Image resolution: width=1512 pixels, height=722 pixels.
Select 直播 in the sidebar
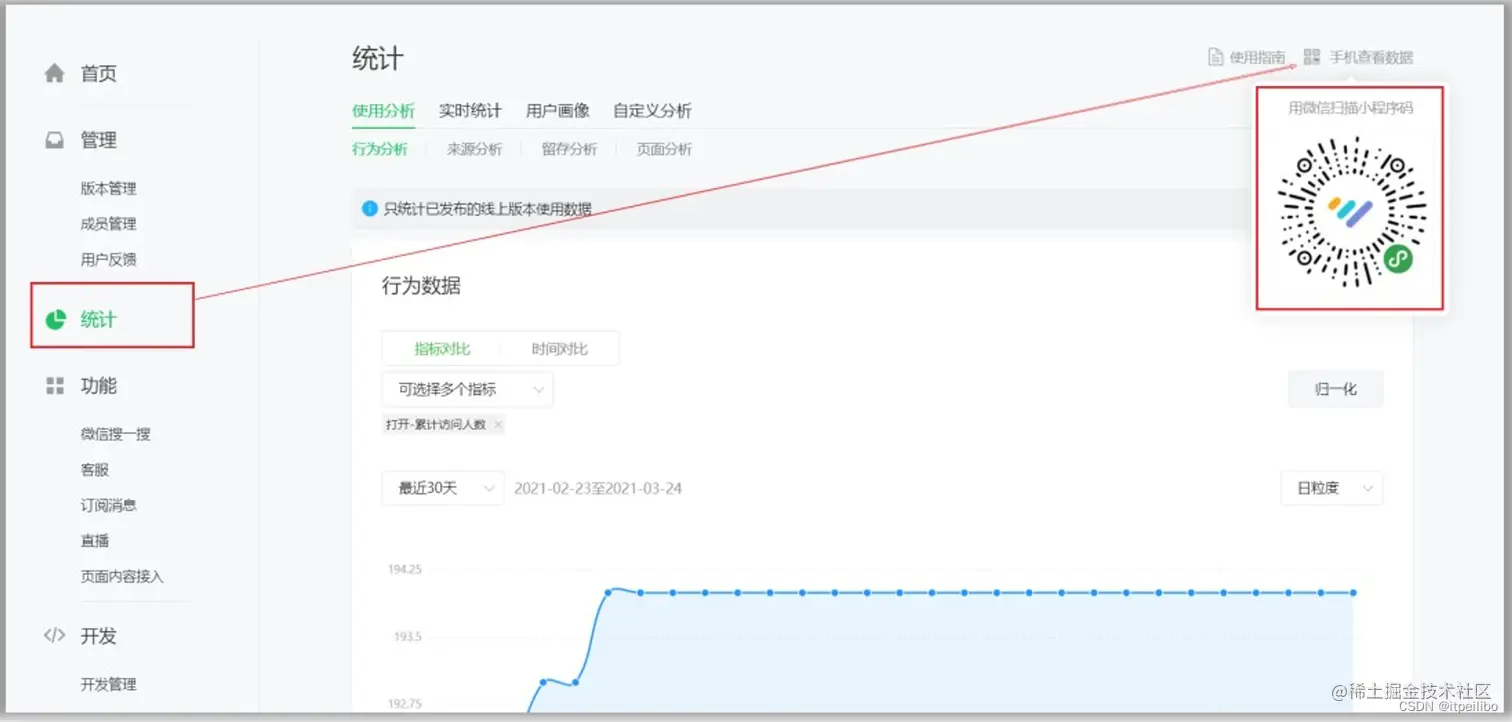click(95, 541)
